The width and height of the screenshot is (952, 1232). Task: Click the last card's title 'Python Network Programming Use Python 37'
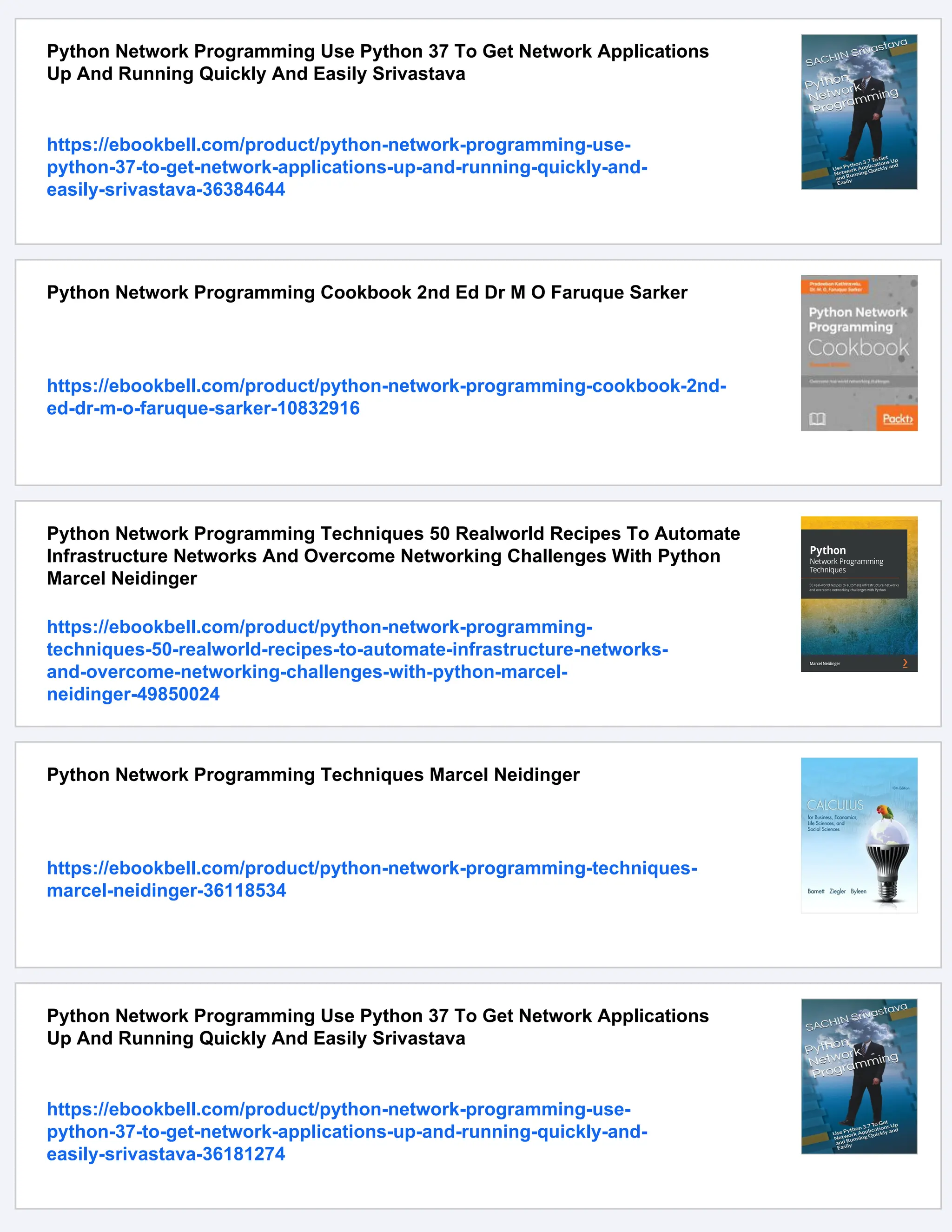378,1027
